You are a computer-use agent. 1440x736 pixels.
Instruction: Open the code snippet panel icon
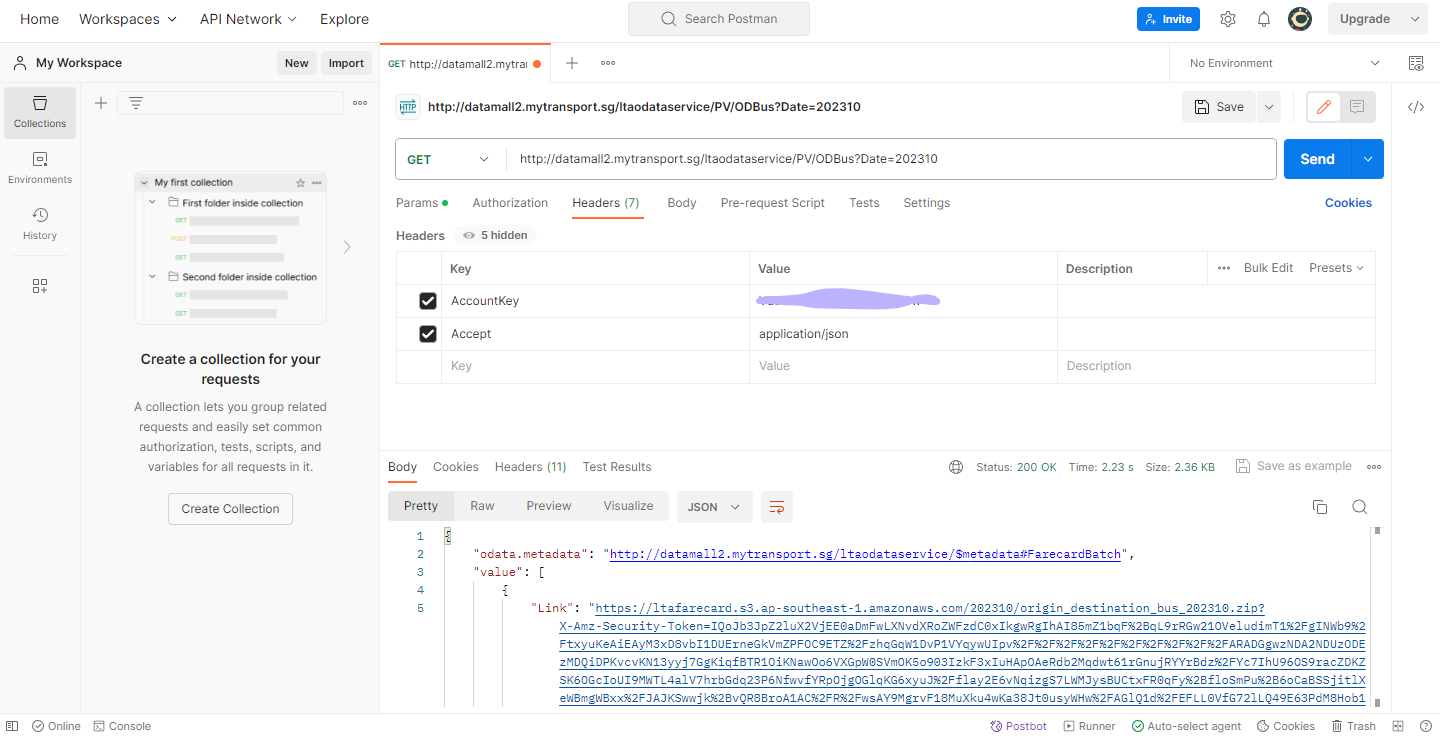pyautogui.click(x=1416, y=107)
